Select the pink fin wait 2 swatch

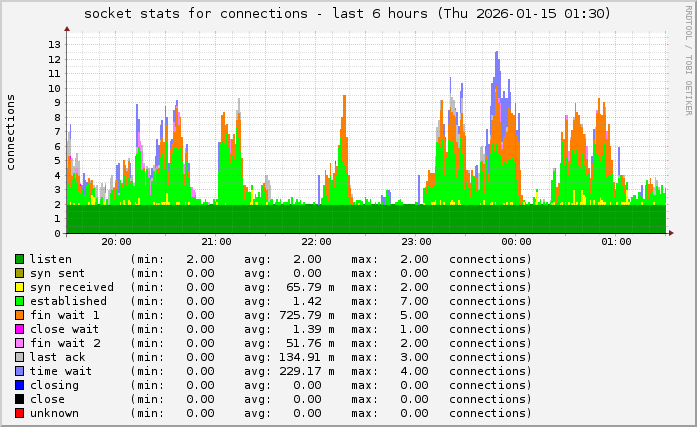click(19, 343)
